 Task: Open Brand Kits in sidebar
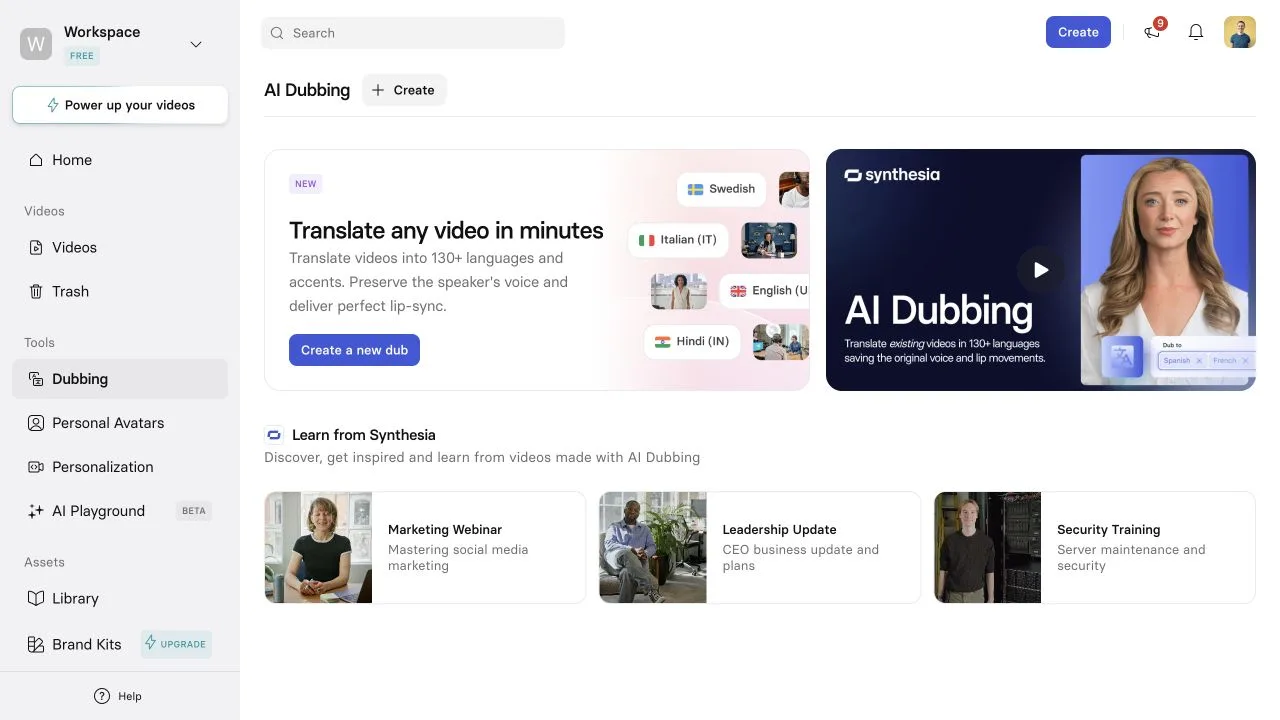pyautogui.click(x=120, y=644)
